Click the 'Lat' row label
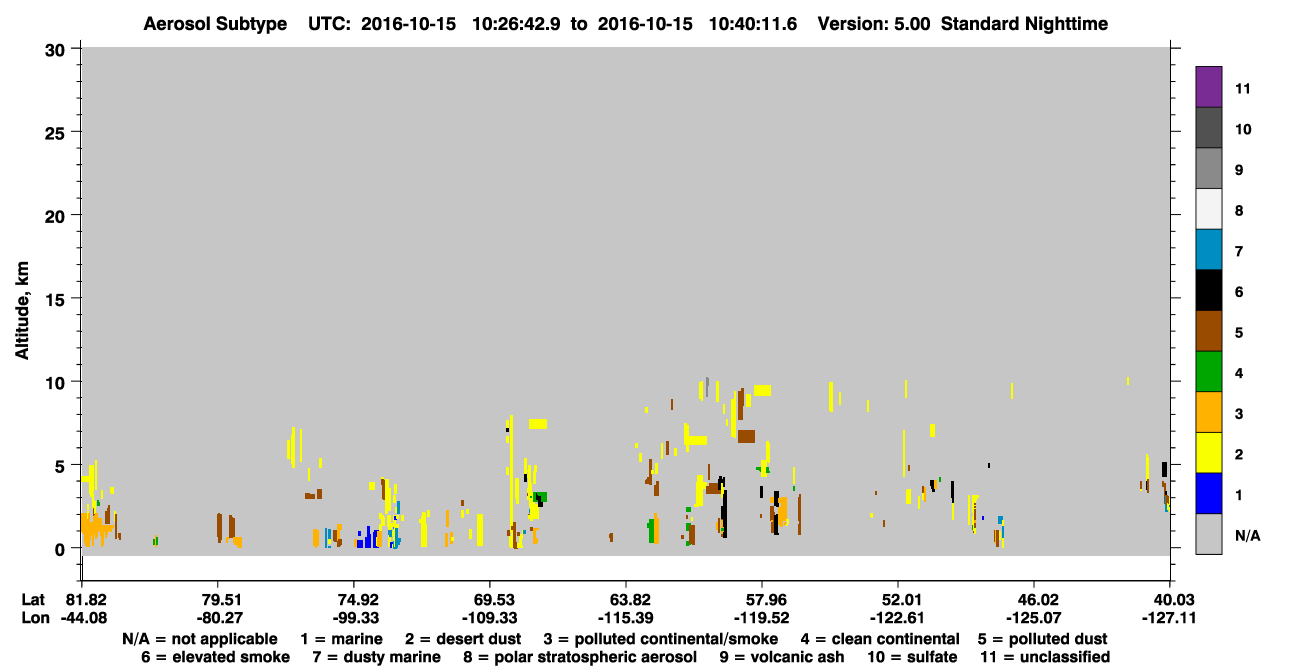The width and height of the screenshot is (1300, 667). coord(33,600)
